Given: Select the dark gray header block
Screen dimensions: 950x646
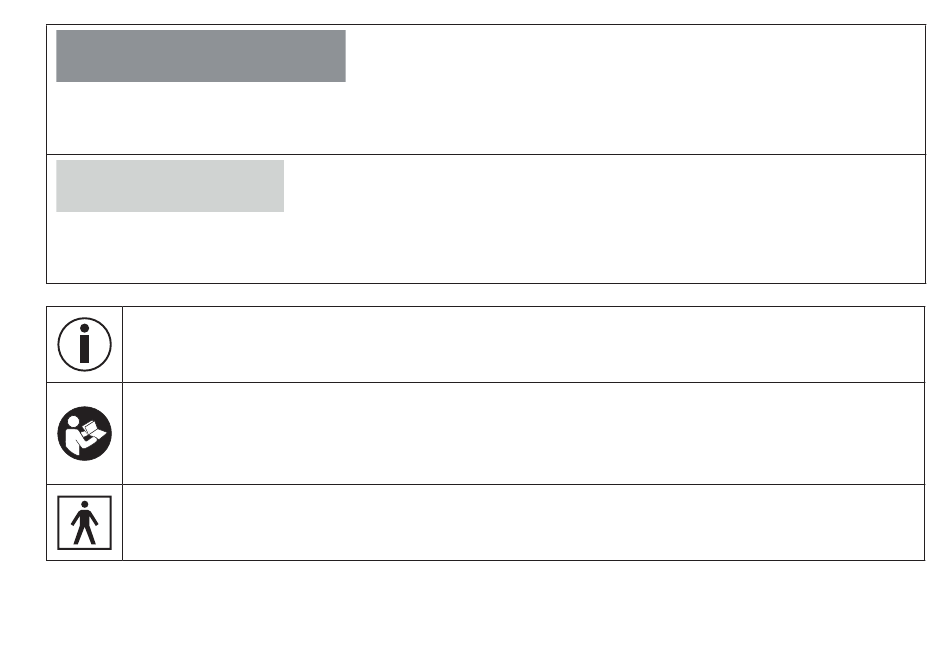Looking at the screenshot, I should pyautogui.click(x=201, y=56).
